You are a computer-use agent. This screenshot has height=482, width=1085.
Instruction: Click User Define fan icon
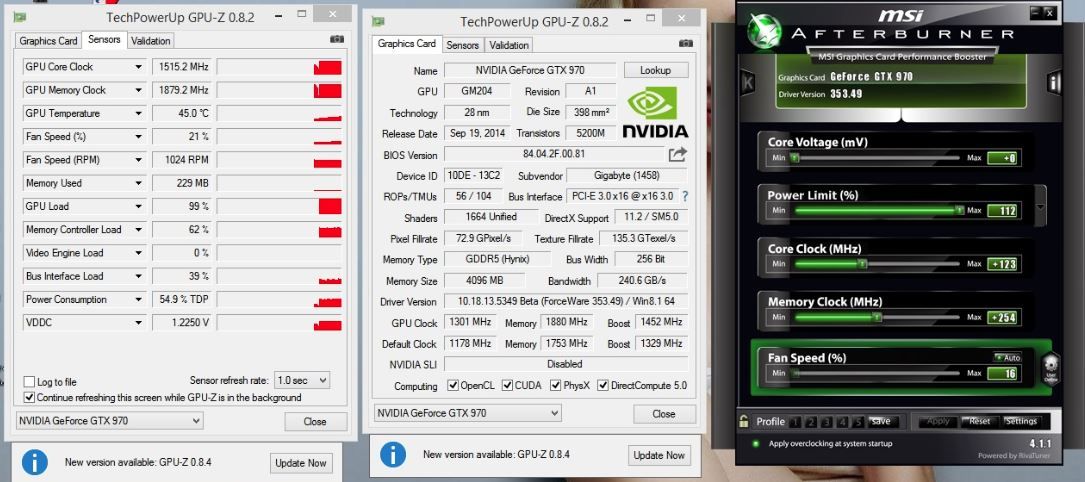[1050, 367]
